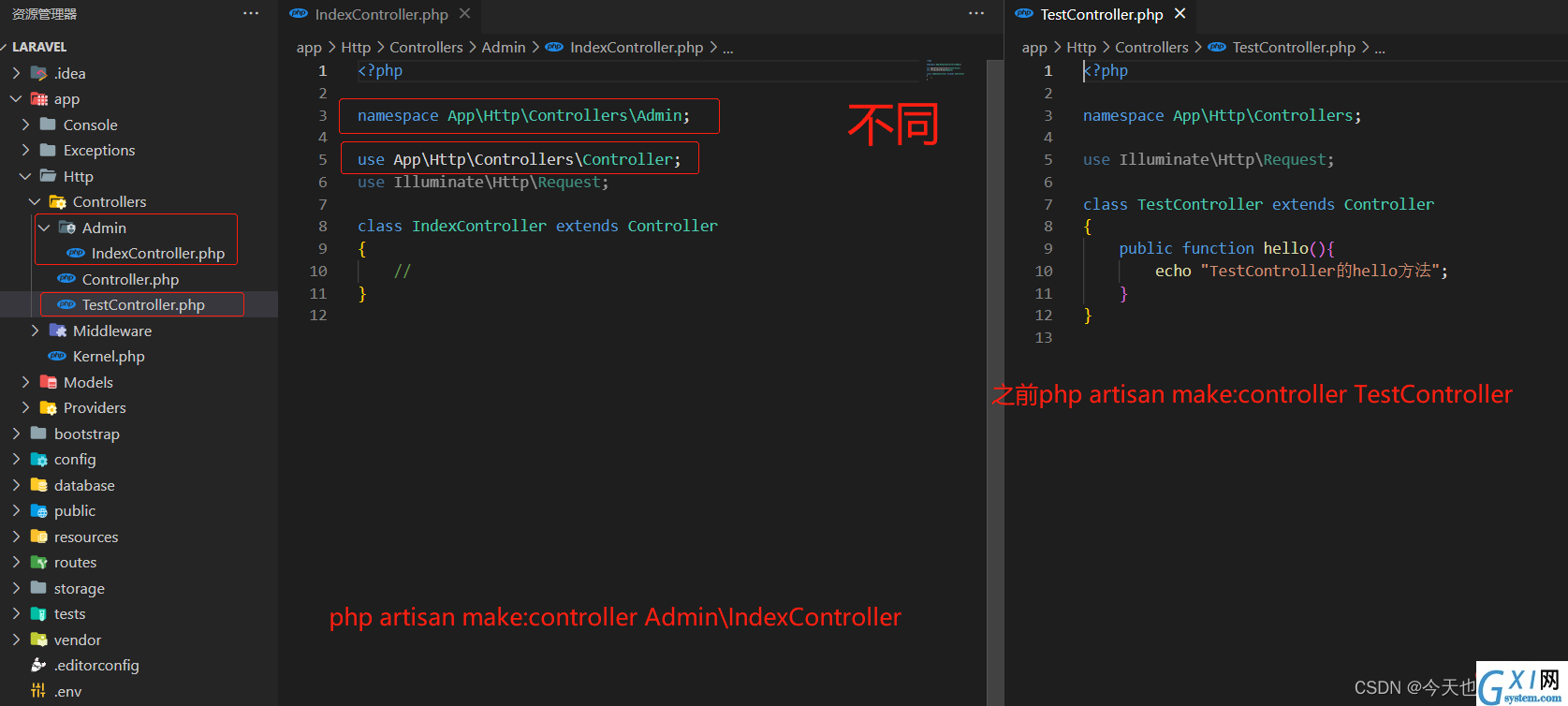The height and width of the screenshot is (706, 1568).
Task: Click the 'hello' function name in TestController
Action: [1285, 248]
